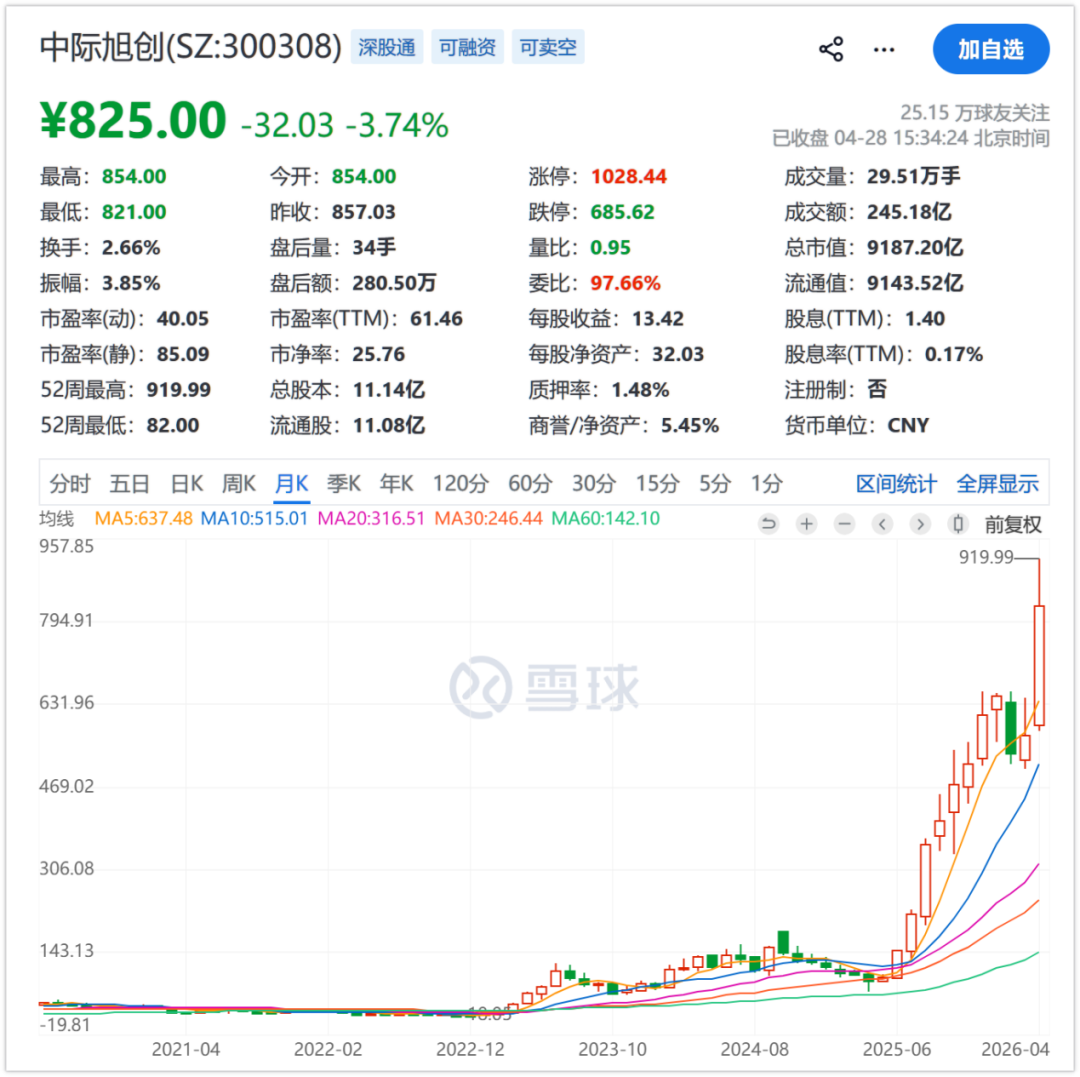Click the latest monthly candlestick near 919.99
1080x1077 pixels.
point(1039,660)
